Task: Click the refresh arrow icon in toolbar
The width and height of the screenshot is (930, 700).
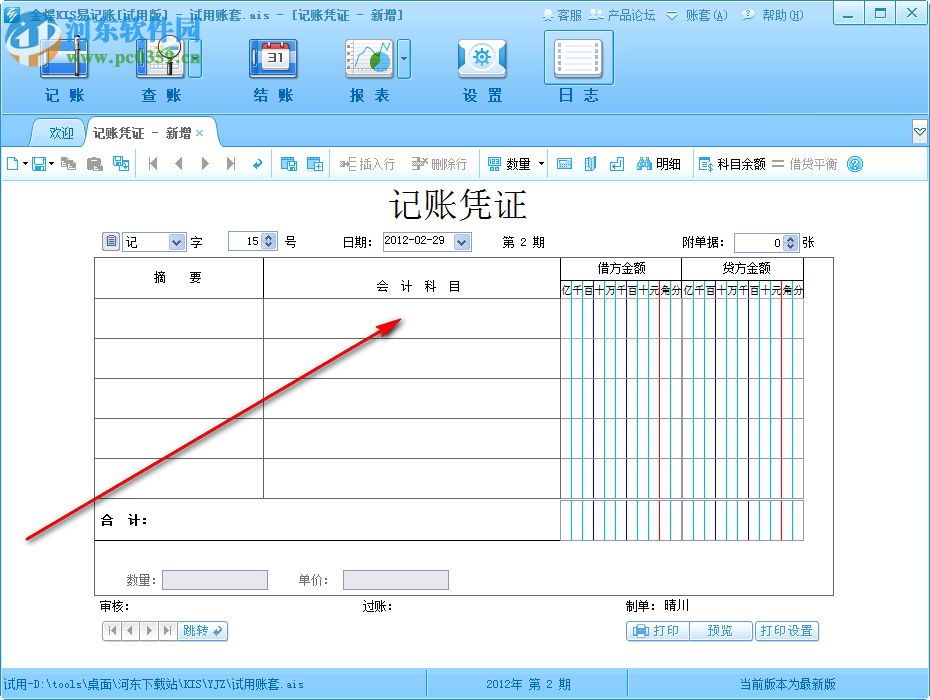Action: (257, 163)
